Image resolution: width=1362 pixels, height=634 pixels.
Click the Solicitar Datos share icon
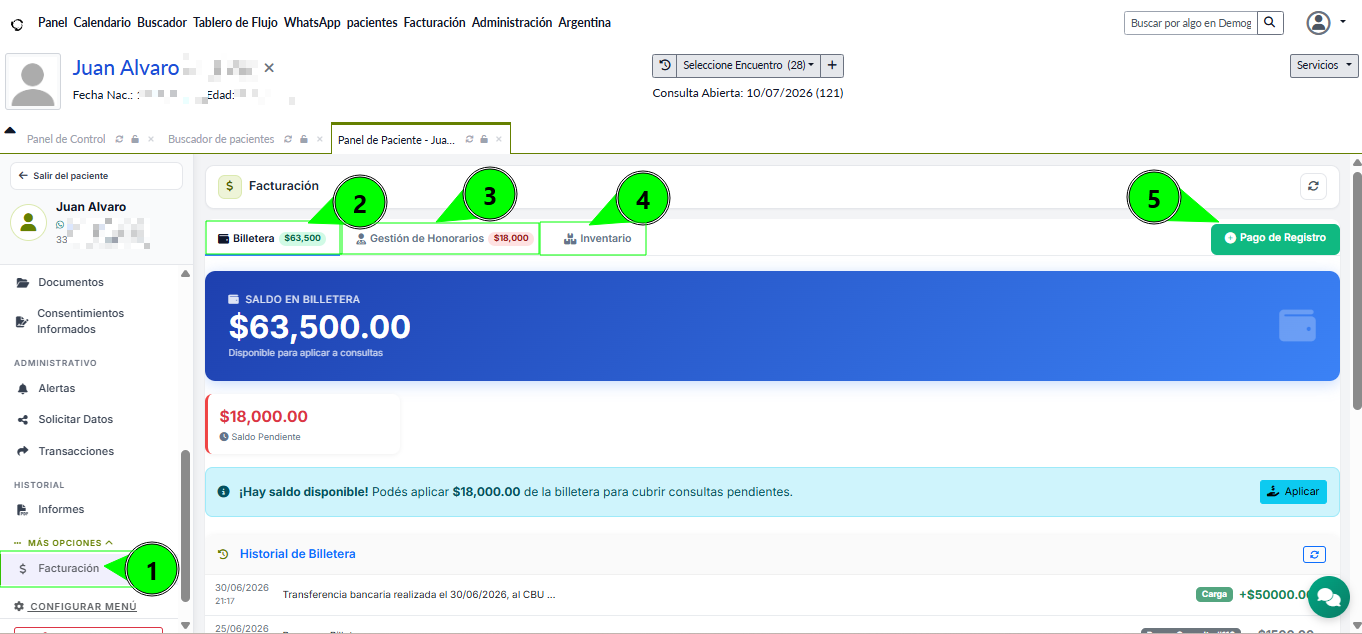click(x=23, y=419)
